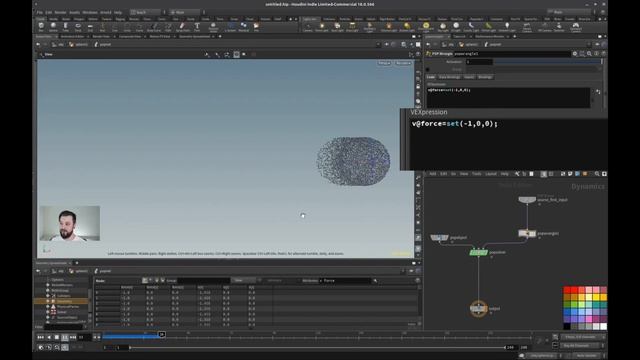Select the Font text shelf tool

pyautogui.click(x=197, y=27)
